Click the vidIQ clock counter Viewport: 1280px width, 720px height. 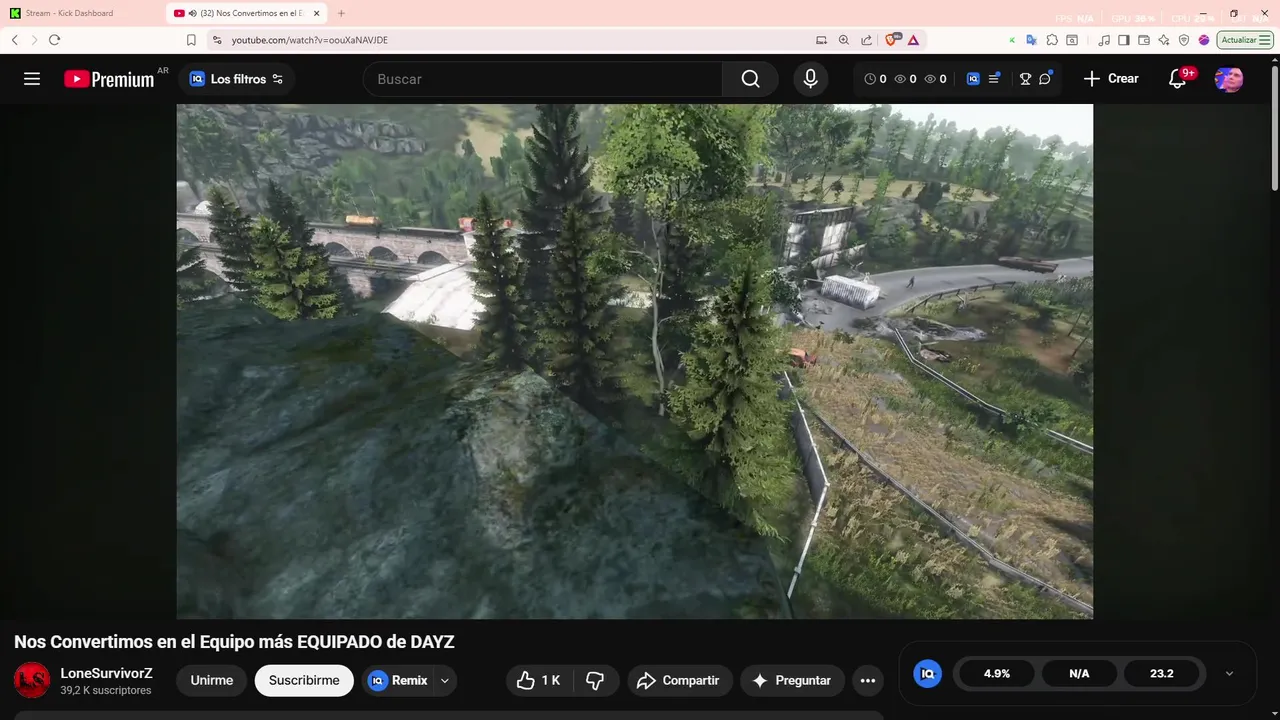pos(876,79)
